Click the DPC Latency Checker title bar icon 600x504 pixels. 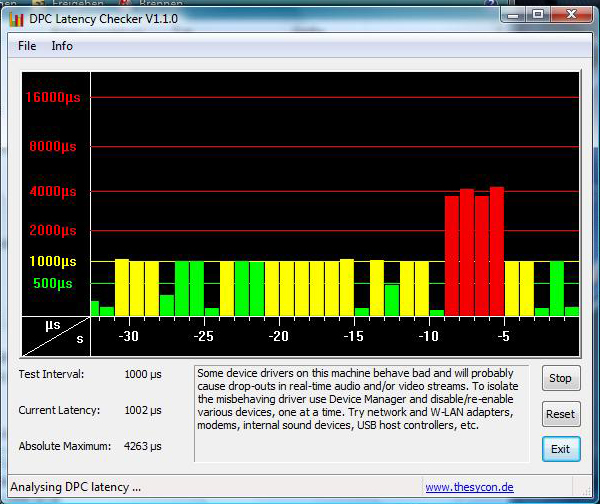point(15,18)
